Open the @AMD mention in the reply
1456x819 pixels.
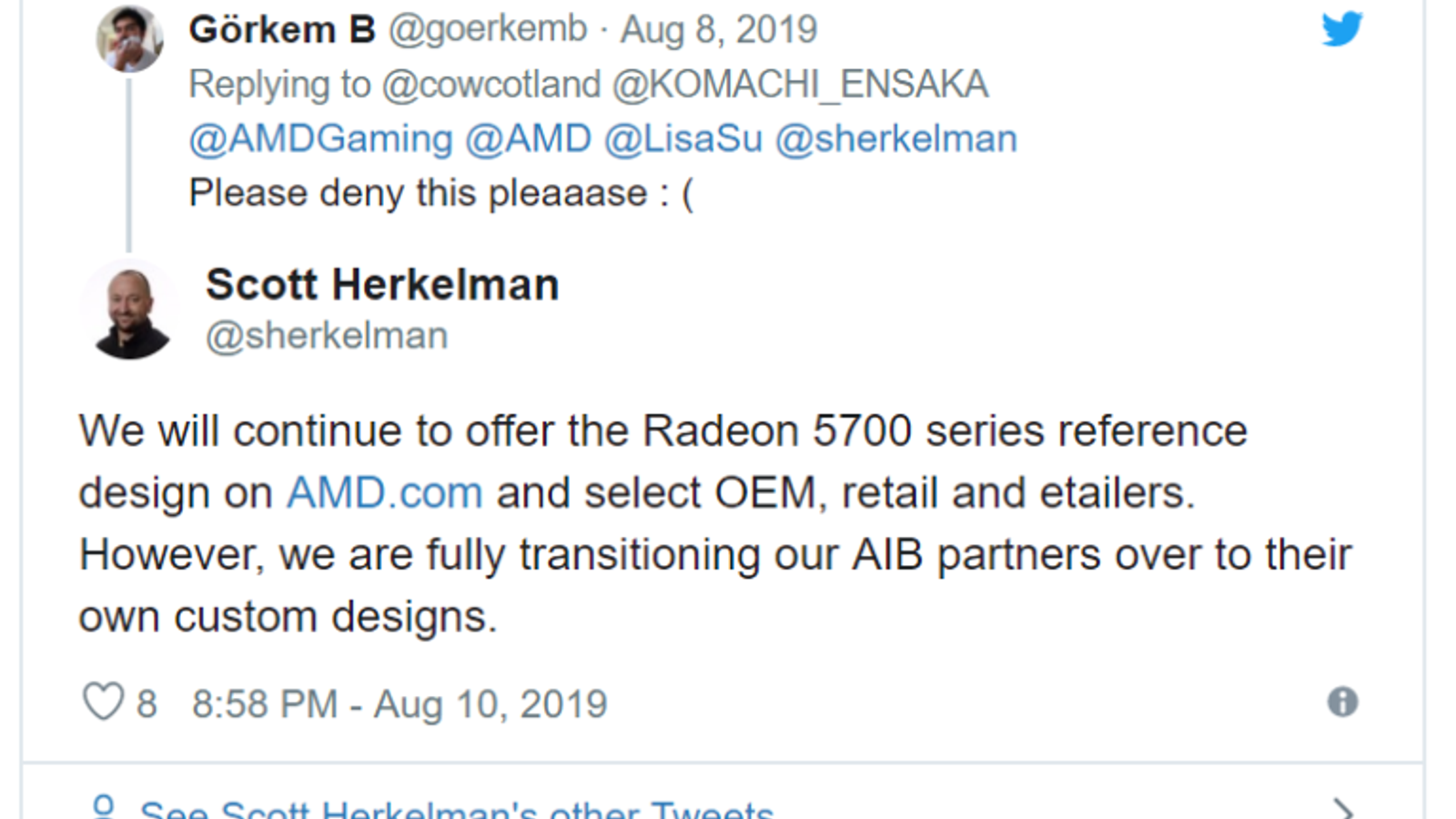528,139
